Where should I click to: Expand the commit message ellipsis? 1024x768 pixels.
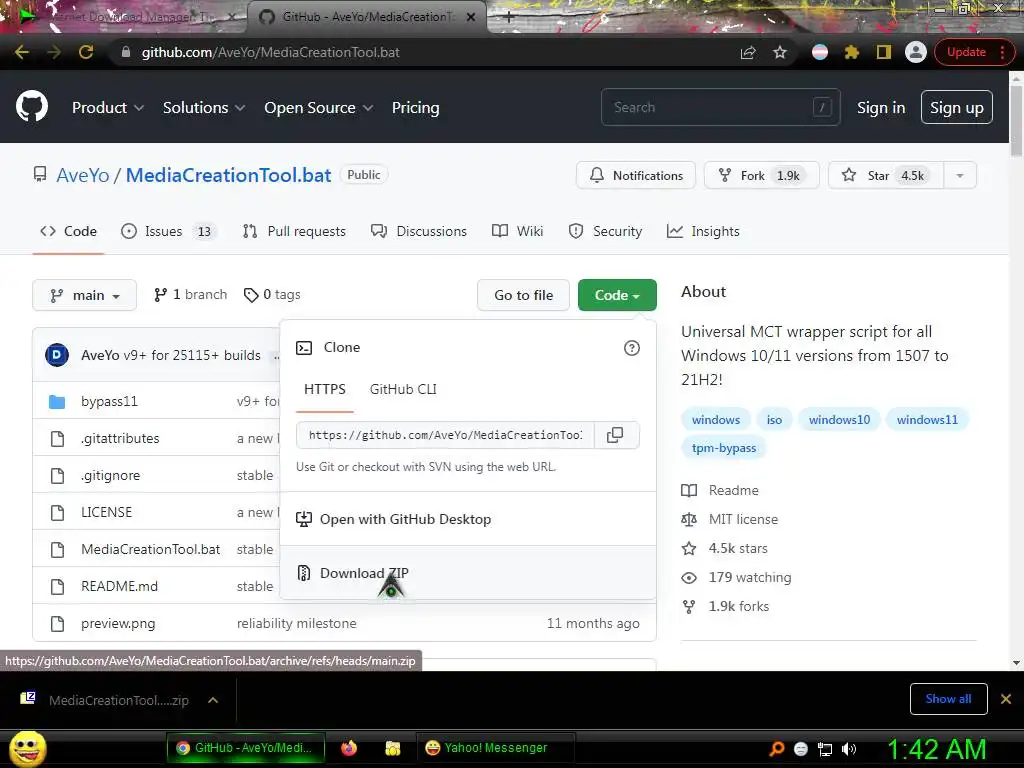click(277, 356)
